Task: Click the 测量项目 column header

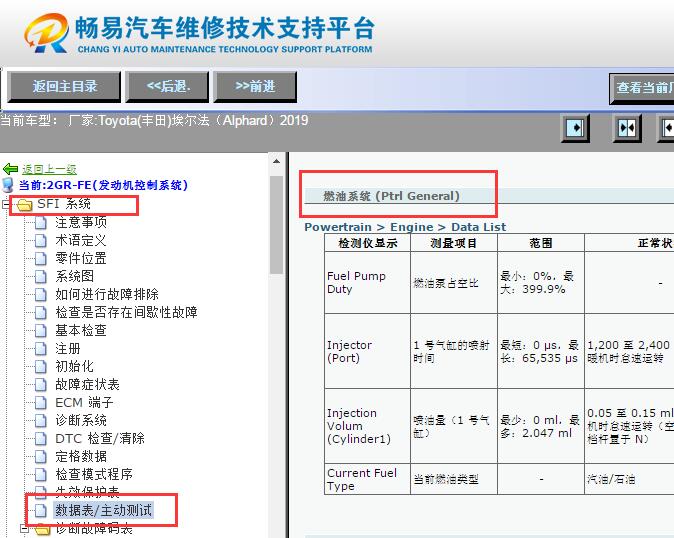Action: pyautogui.click(x=454, y=243)
